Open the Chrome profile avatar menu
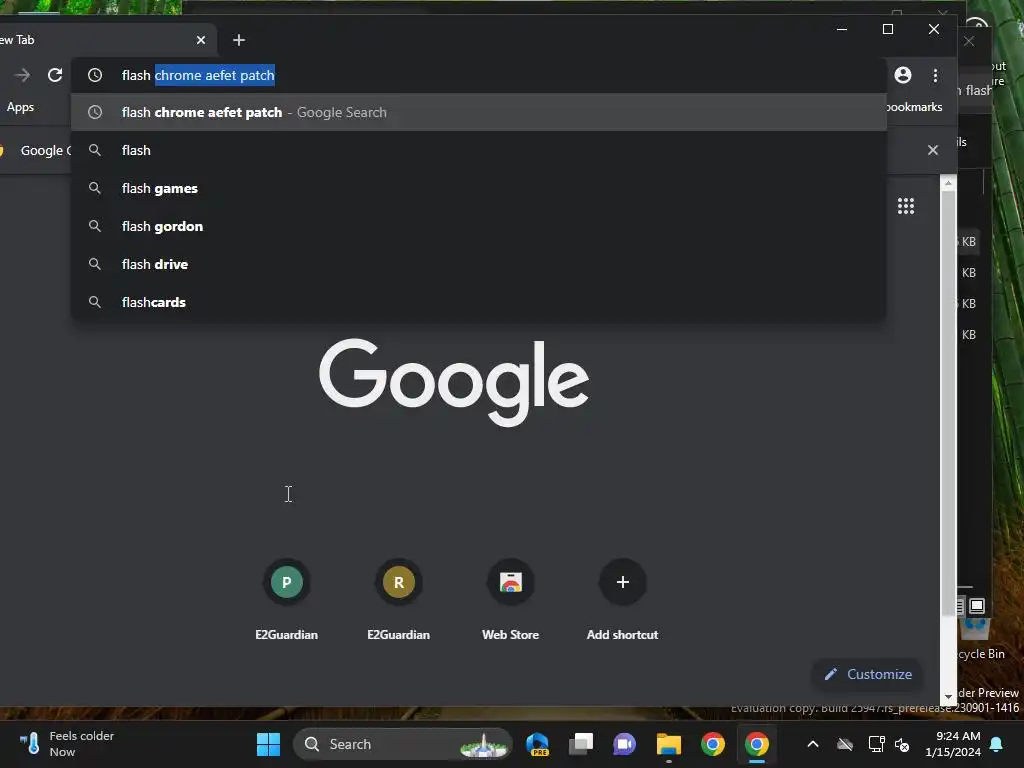The width and height of the screenshot is (1024, 768). (x=903, y=75)
